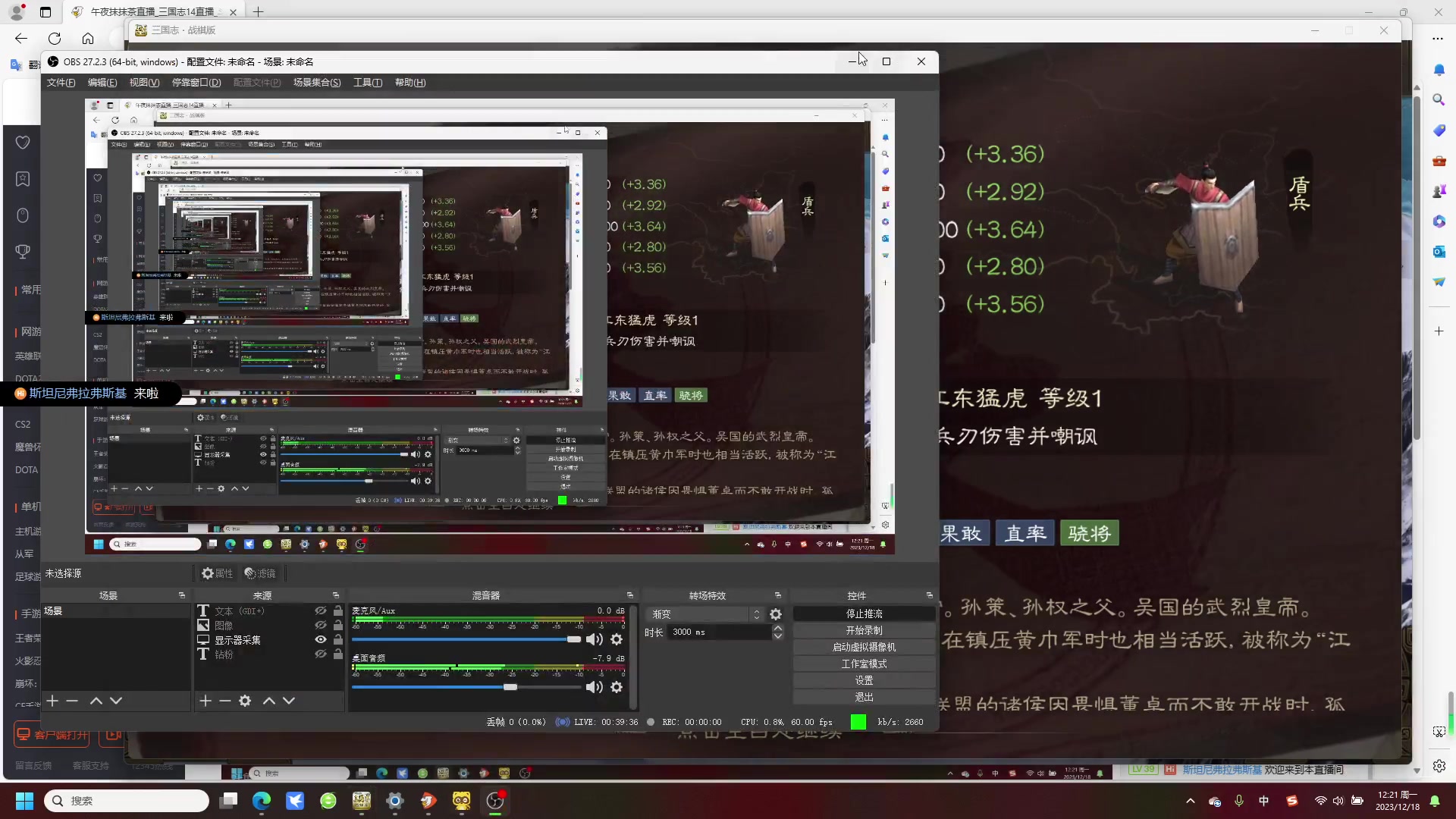This screenshot has height=819, width=1456.
Task: Pop out the 转场特效 dock panel
Action: click(x=777, y=595)
